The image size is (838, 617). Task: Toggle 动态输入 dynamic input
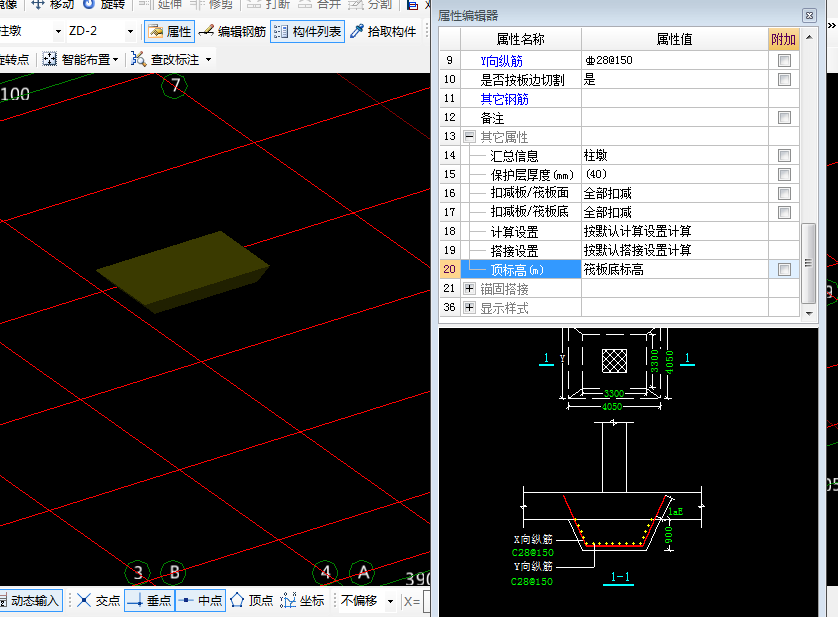(x=30, y=600)
